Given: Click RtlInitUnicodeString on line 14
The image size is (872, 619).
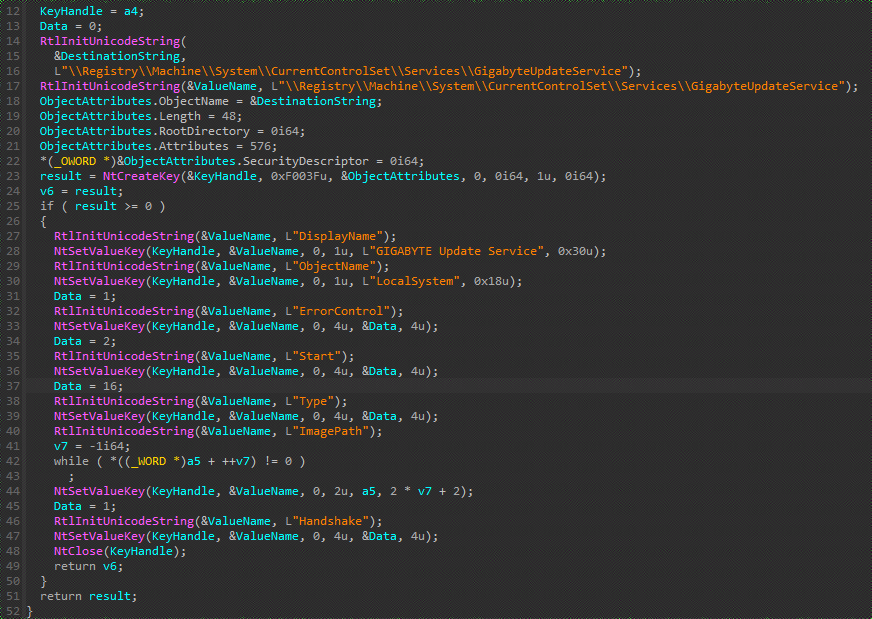Looking at the screenshot, I should pos(110,42).
